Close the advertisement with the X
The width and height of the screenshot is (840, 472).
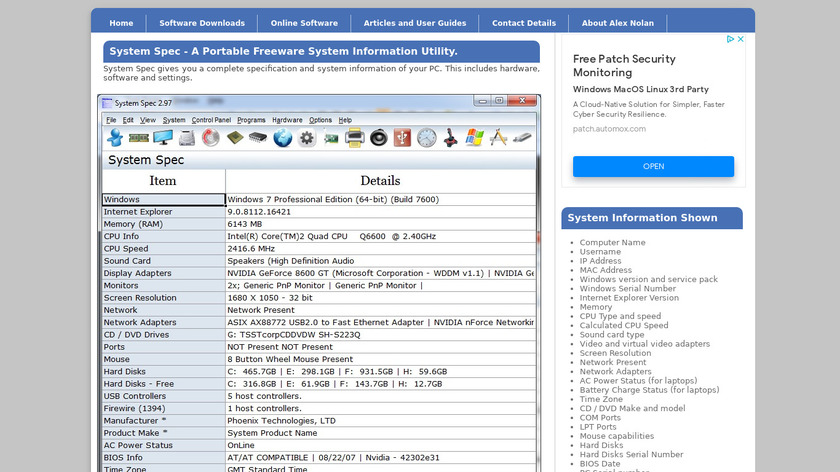tap(741, 39)
